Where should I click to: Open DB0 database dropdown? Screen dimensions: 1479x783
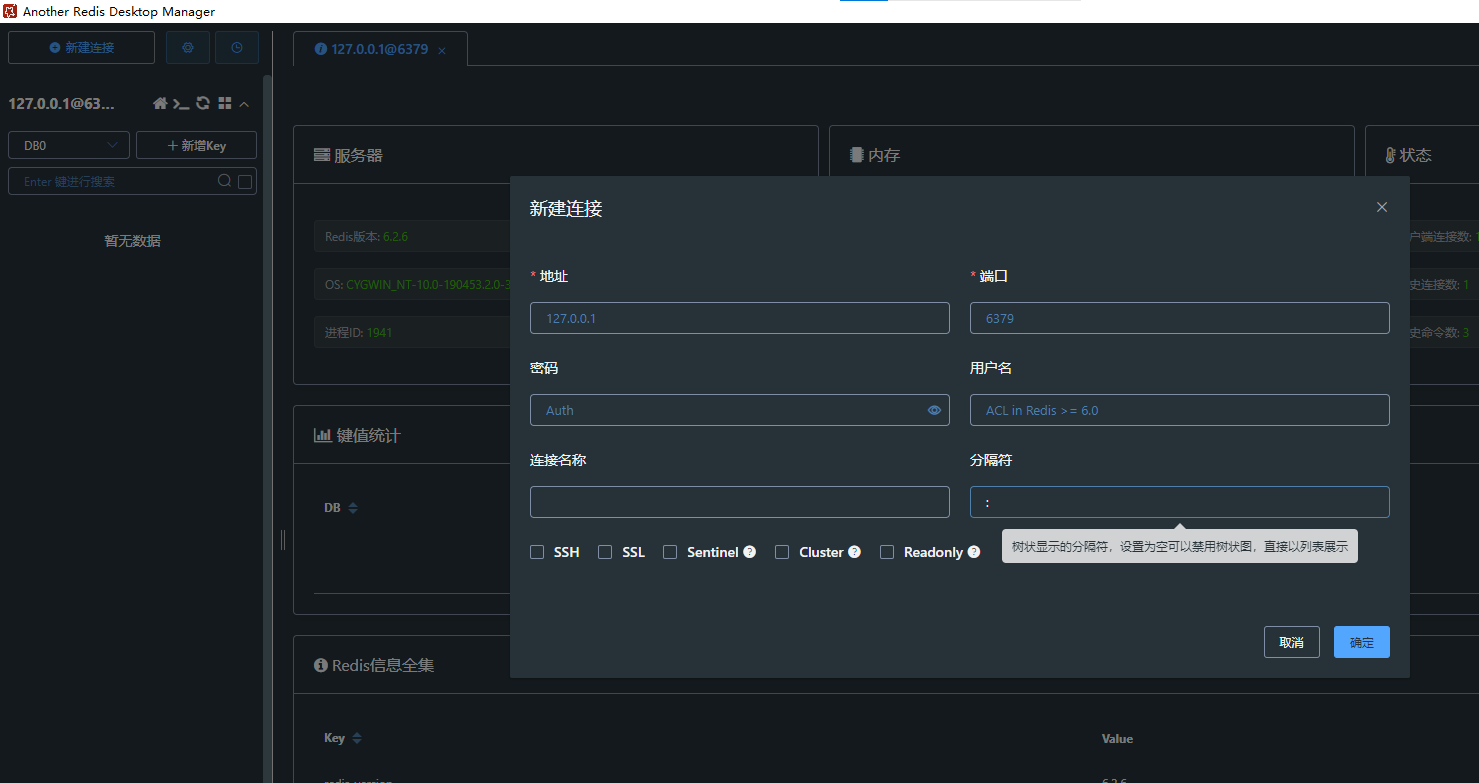click(x=69, y=145)
